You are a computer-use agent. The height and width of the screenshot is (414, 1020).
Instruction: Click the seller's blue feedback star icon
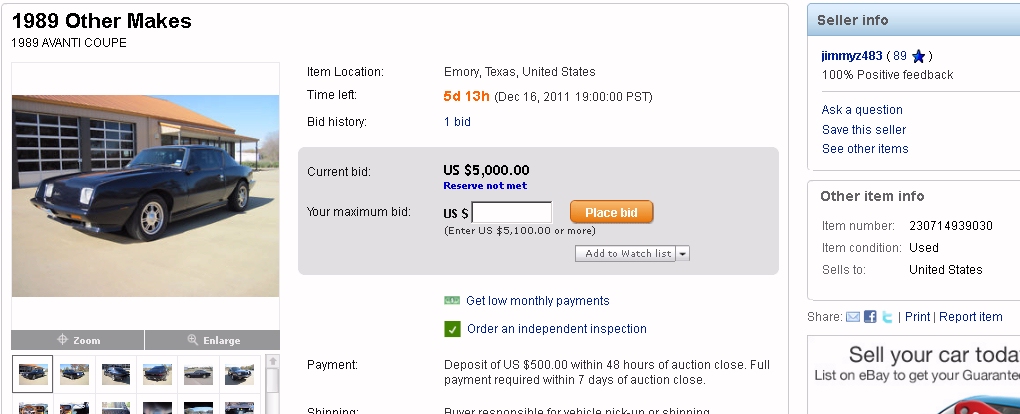pyautogui.click(x=919, y=57)
